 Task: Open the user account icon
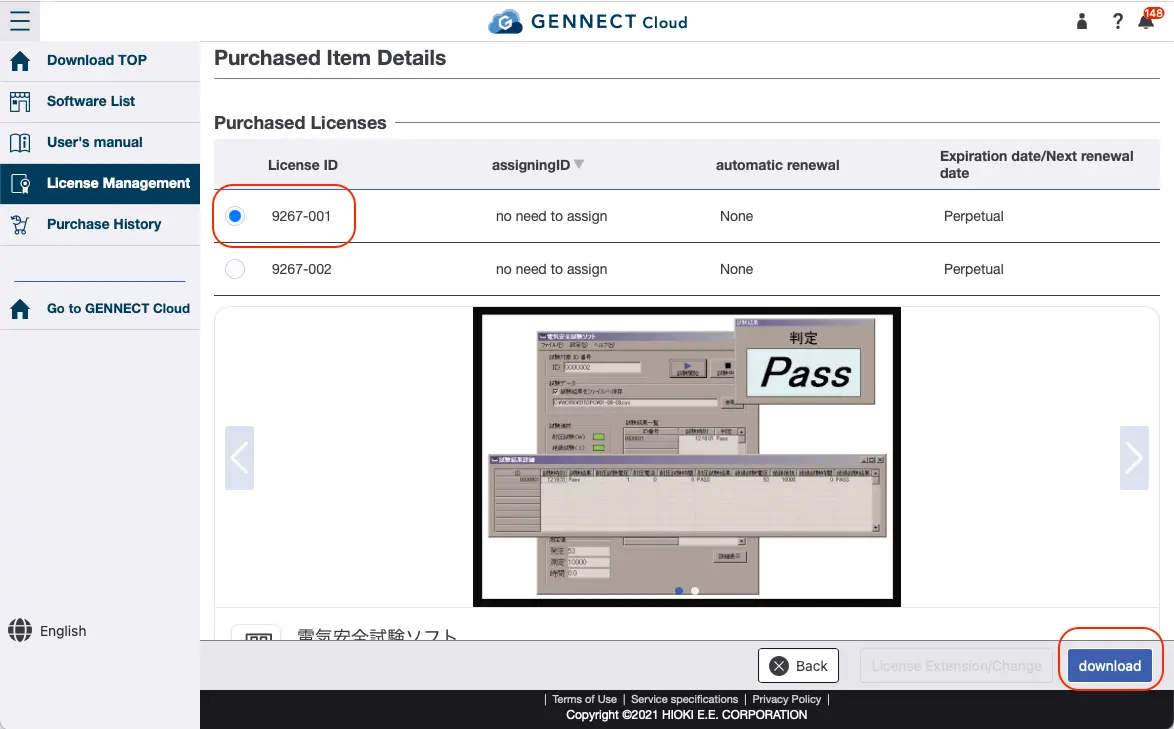[1082, 21]
